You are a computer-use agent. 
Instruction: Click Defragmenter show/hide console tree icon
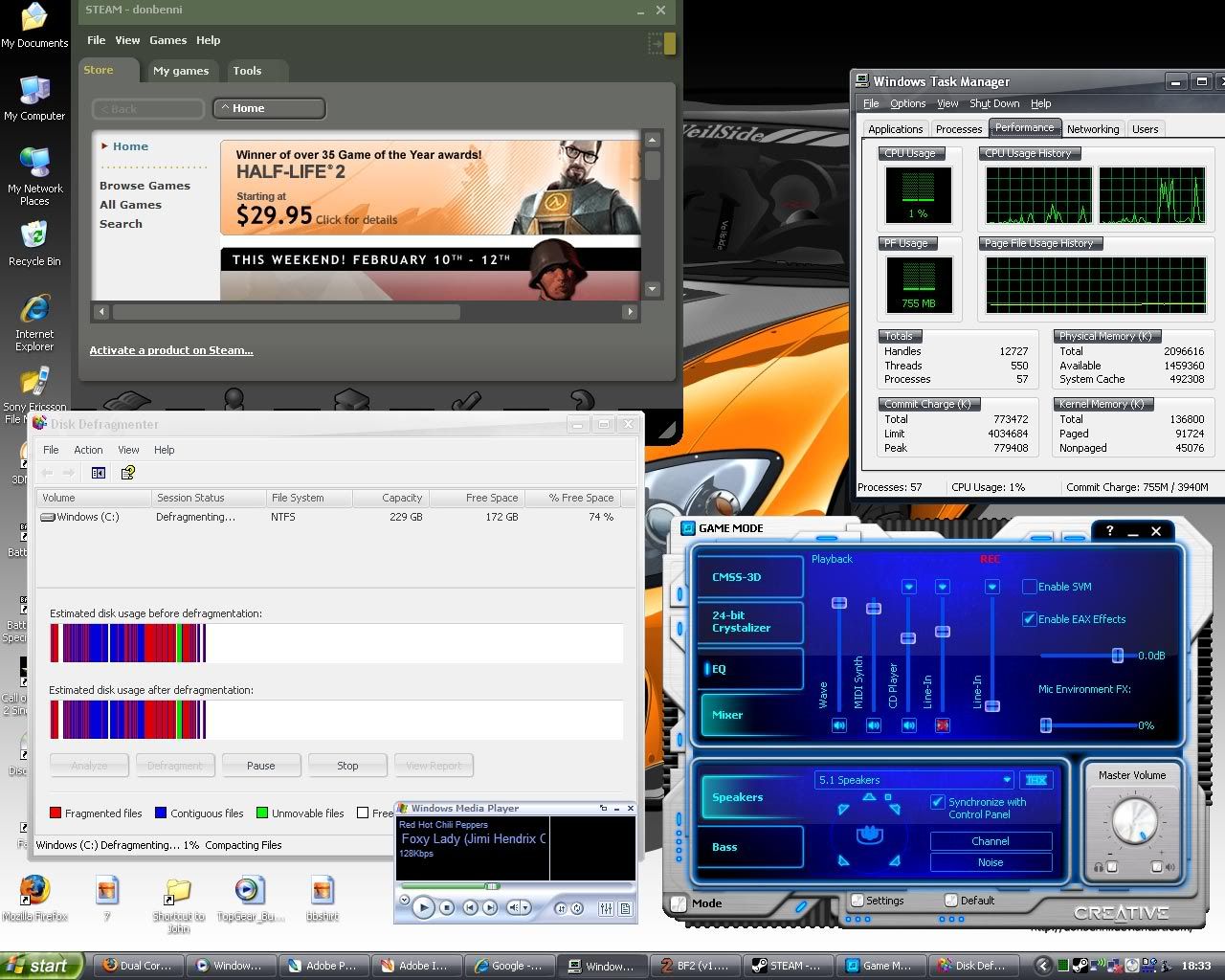tap(98, 473)
